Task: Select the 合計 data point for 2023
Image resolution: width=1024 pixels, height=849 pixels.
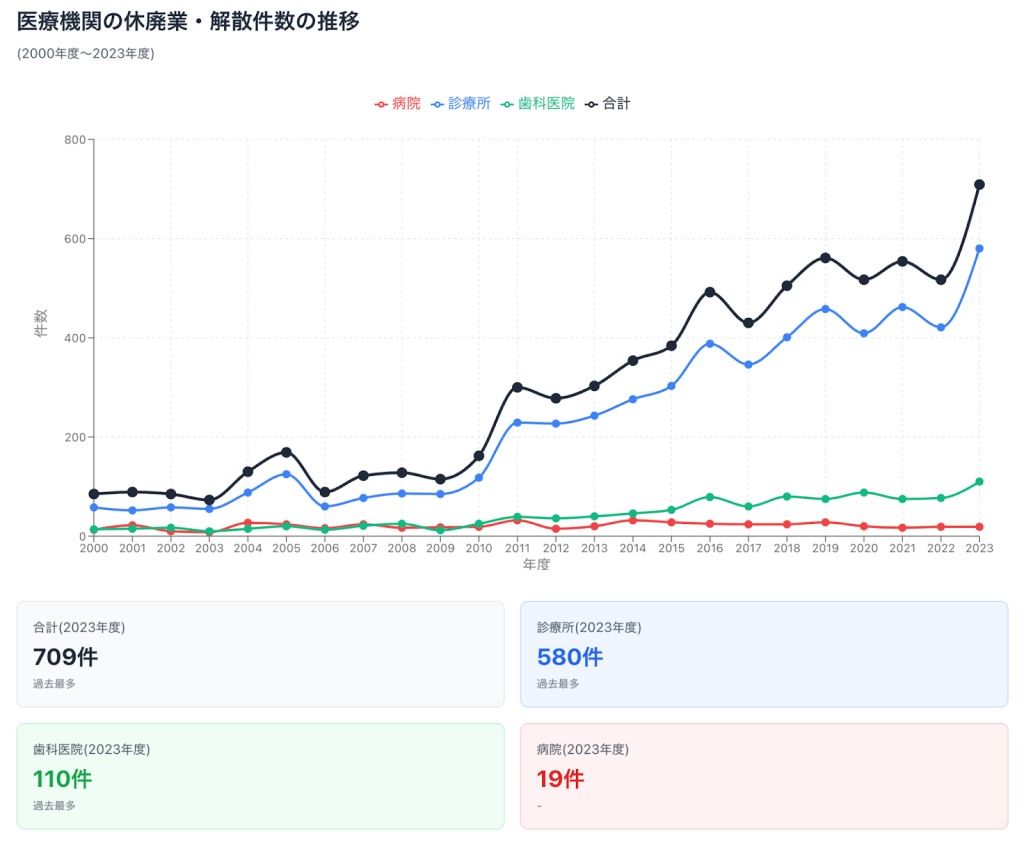Action: pos(979,184)
